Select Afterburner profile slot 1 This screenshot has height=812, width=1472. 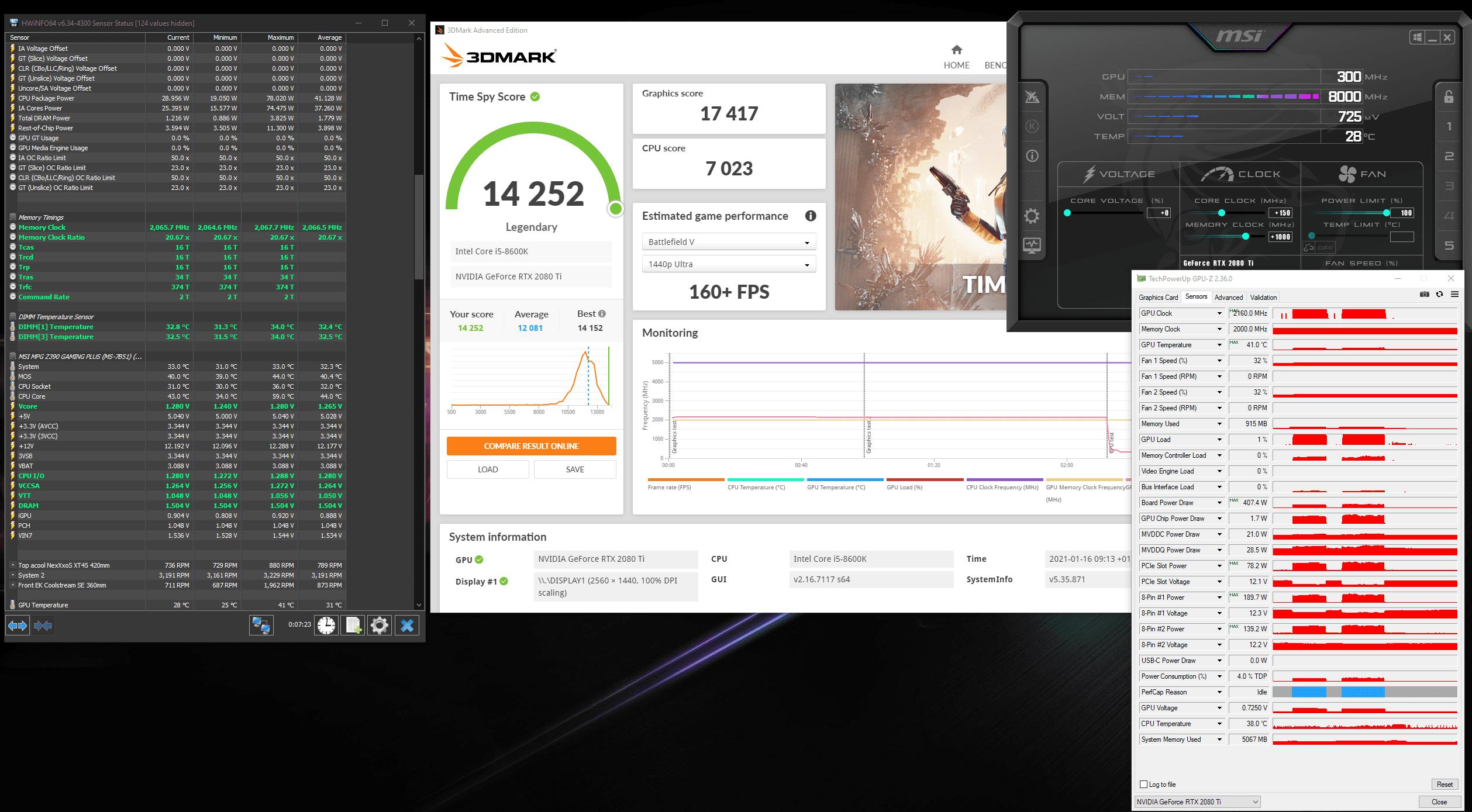1449,126
